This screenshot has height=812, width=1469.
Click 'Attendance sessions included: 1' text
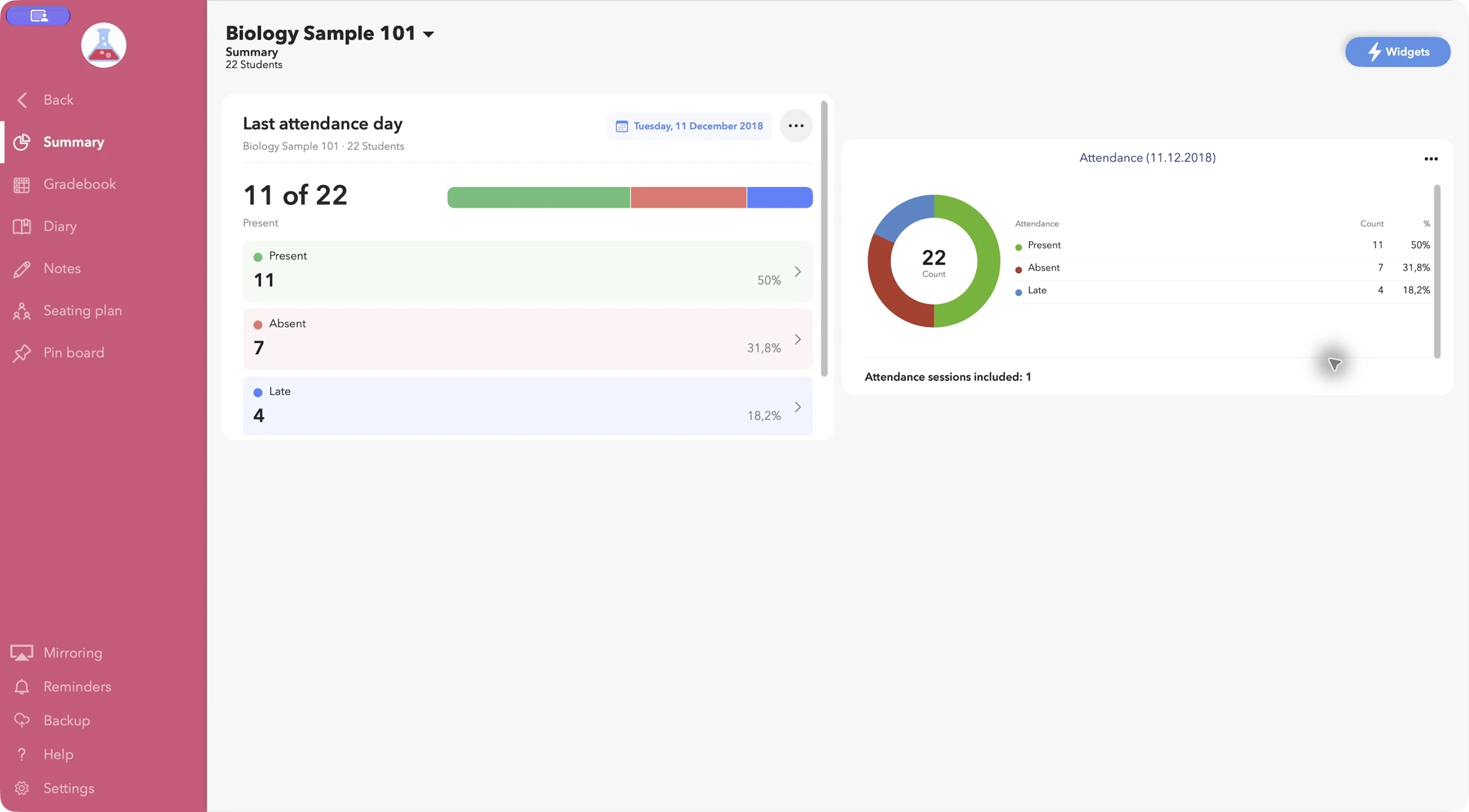pos(948,377)
